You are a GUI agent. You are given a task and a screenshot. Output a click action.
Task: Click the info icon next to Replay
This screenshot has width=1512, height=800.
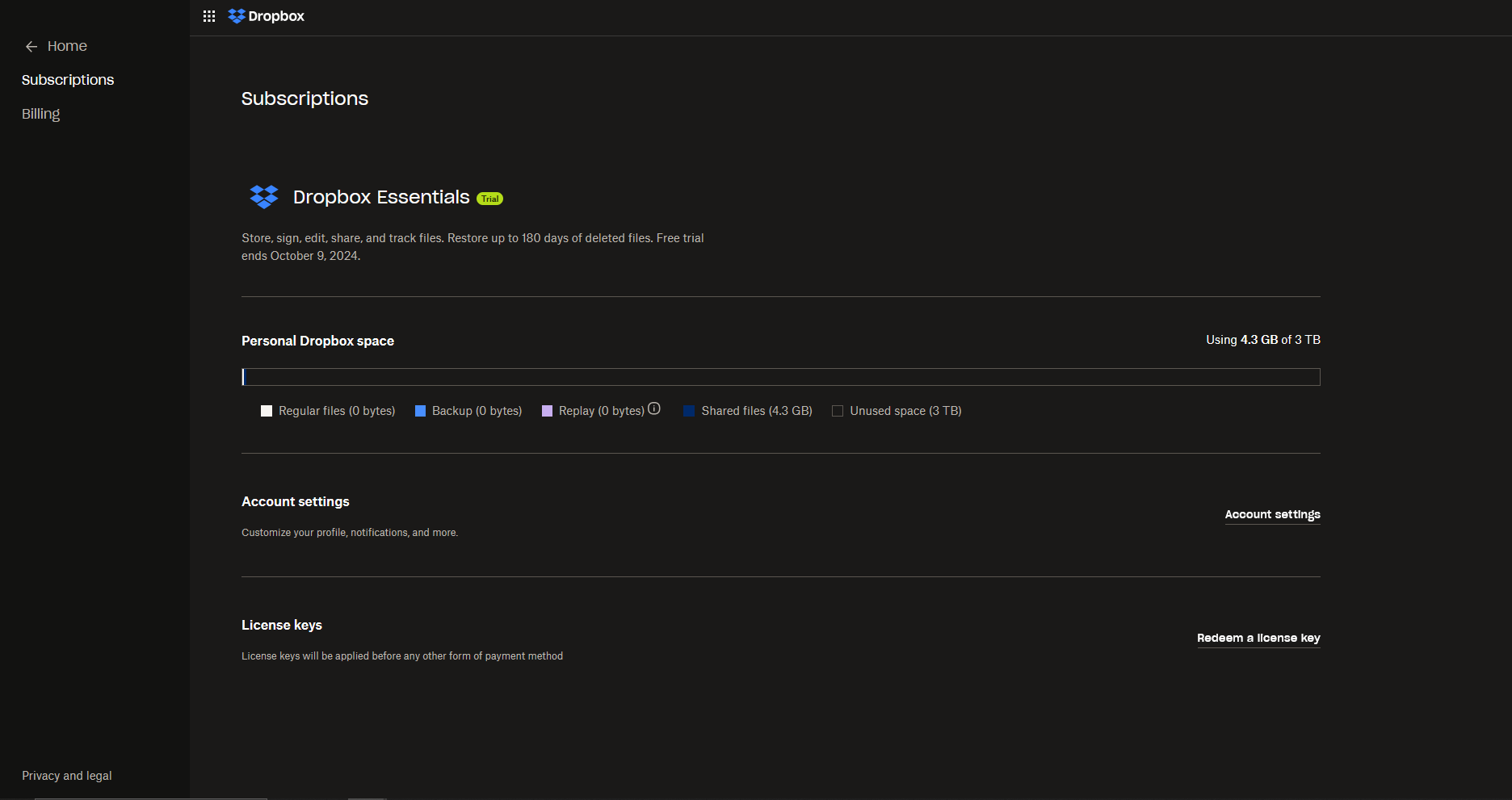[654, 409]
